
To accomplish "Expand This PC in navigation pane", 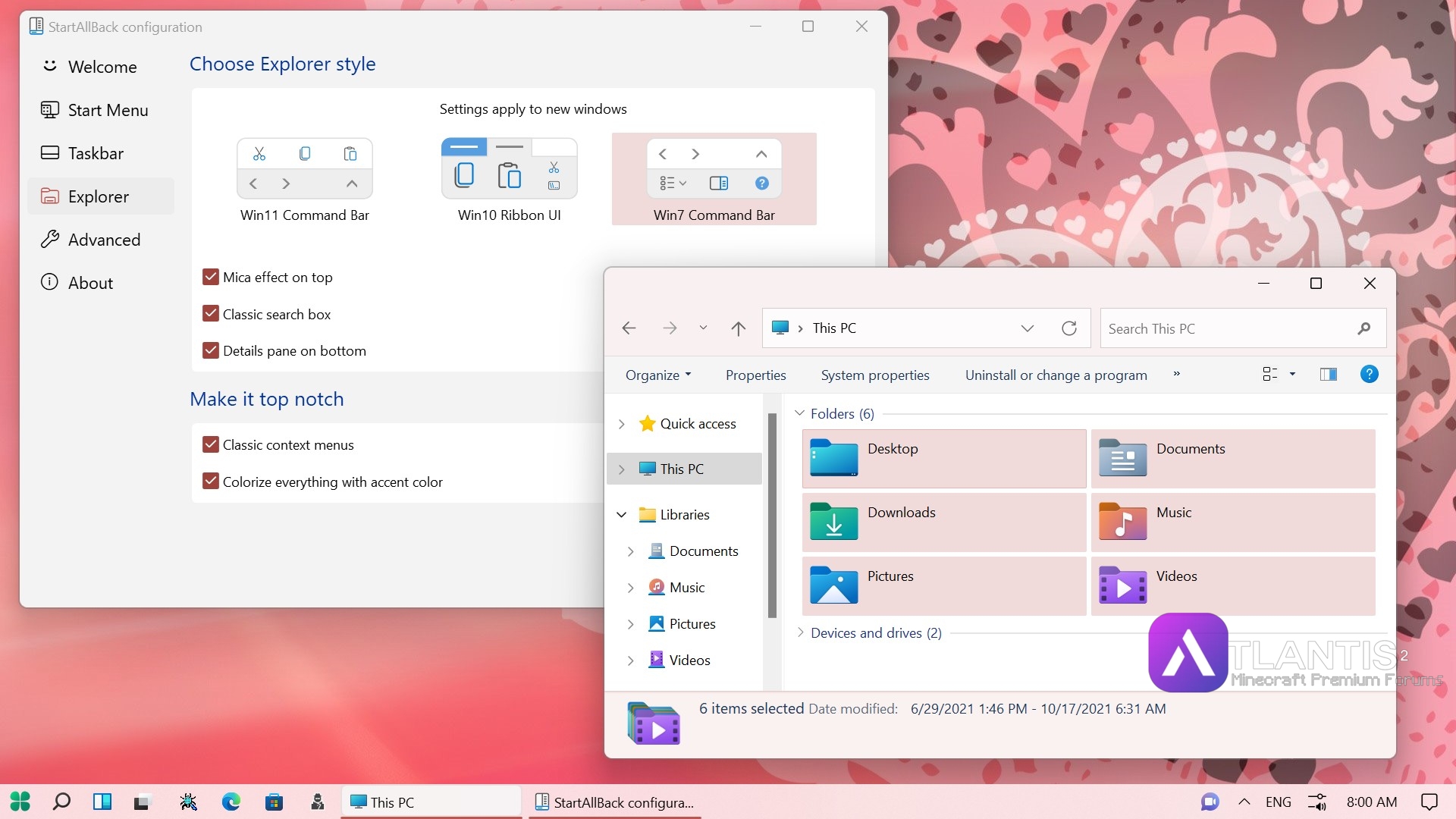I will pos(621,469).
